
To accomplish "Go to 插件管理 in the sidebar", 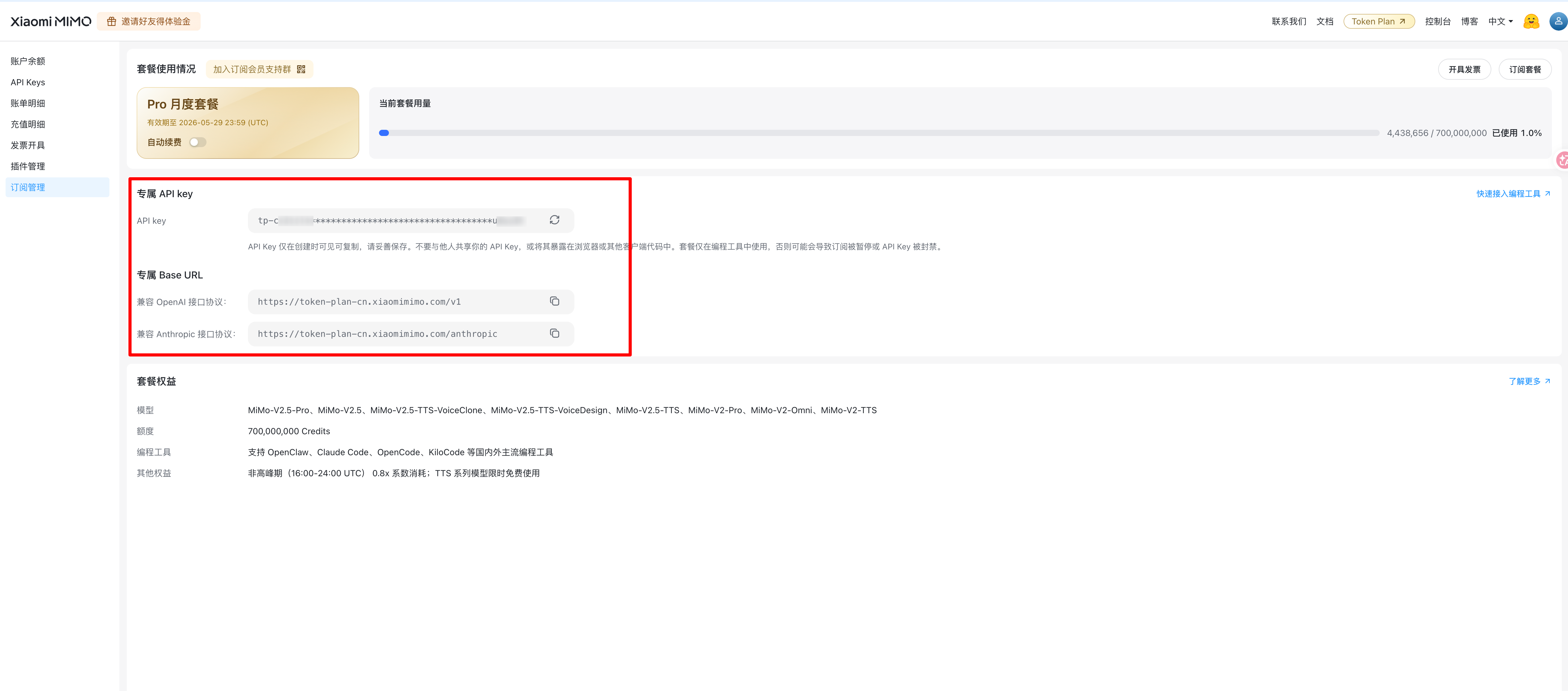I will pos(28,166).
